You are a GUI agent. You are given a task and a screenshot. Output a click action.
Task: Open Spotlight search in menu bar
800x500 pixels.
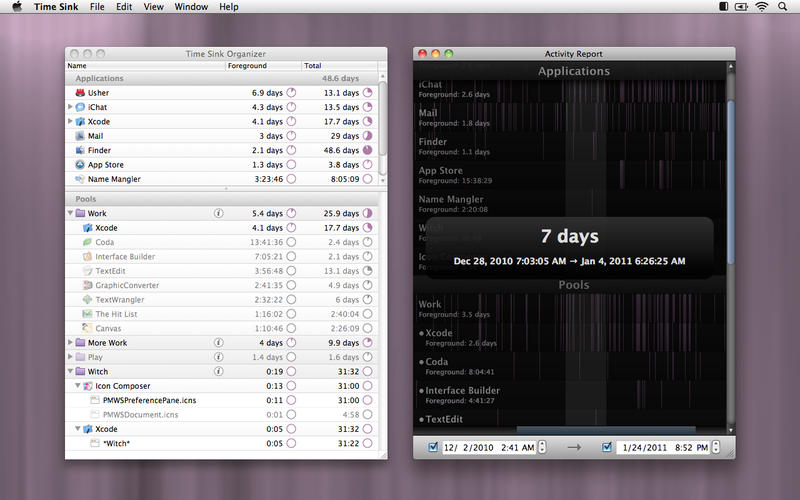[x=782, y=7]
